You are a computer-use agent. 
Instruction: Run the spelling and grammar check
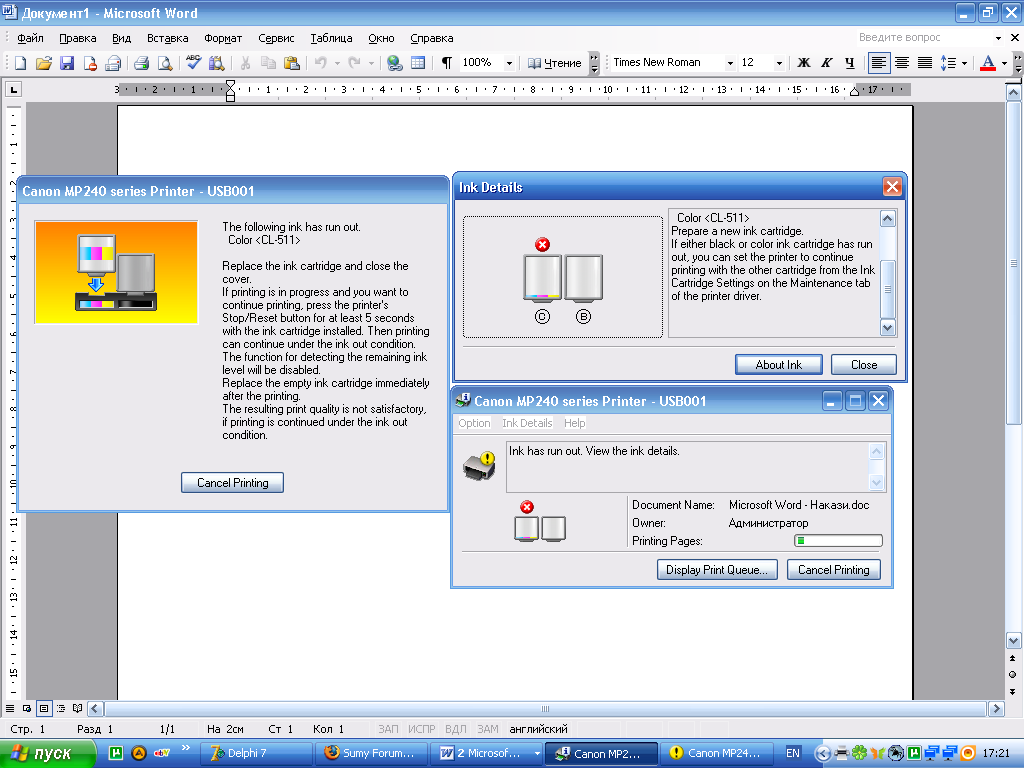pyautogui.click(x=193, y=63)
